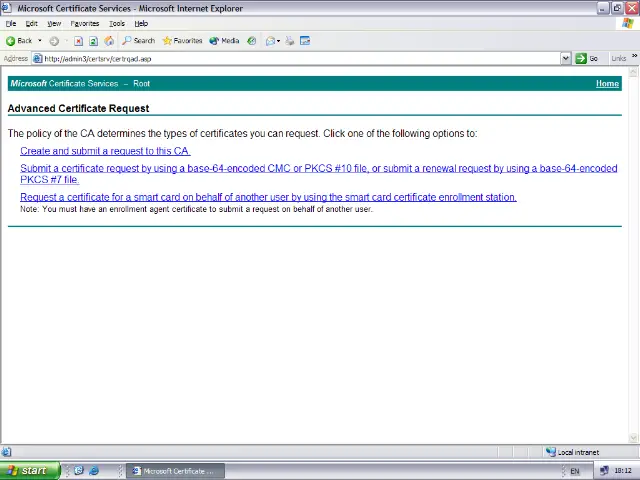Go to the Home page house icon

[x=109, y=41]
